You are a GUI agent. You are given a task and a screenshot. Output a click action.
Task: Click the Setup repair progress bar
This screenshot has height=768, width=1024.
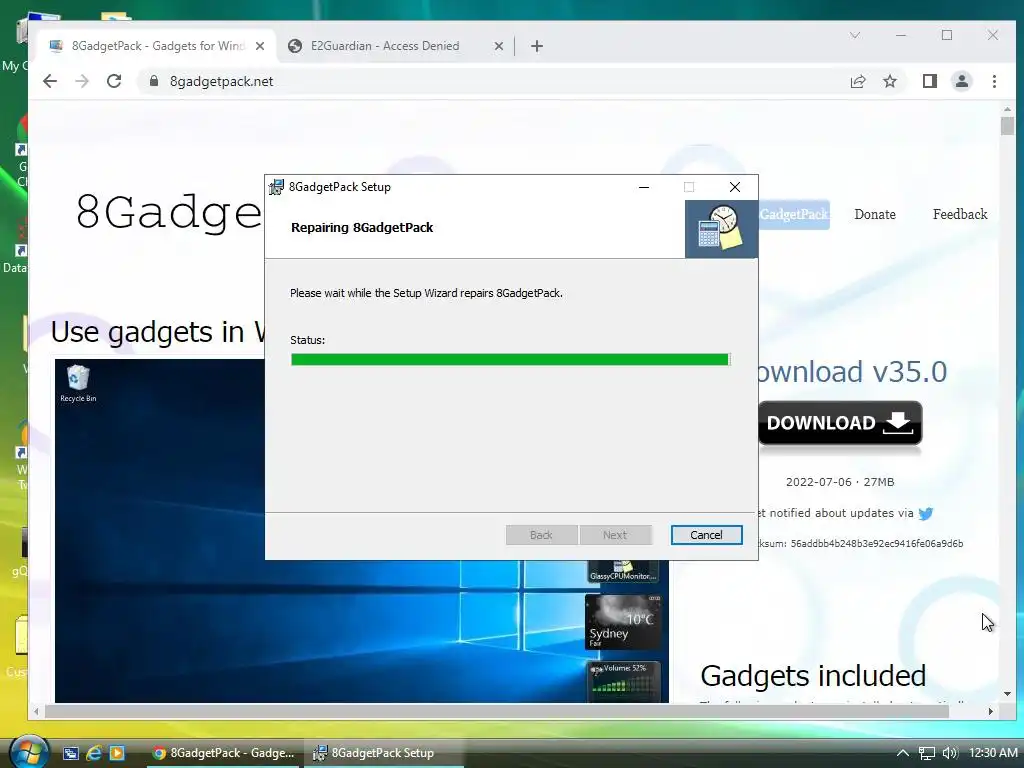coord(510,359)
